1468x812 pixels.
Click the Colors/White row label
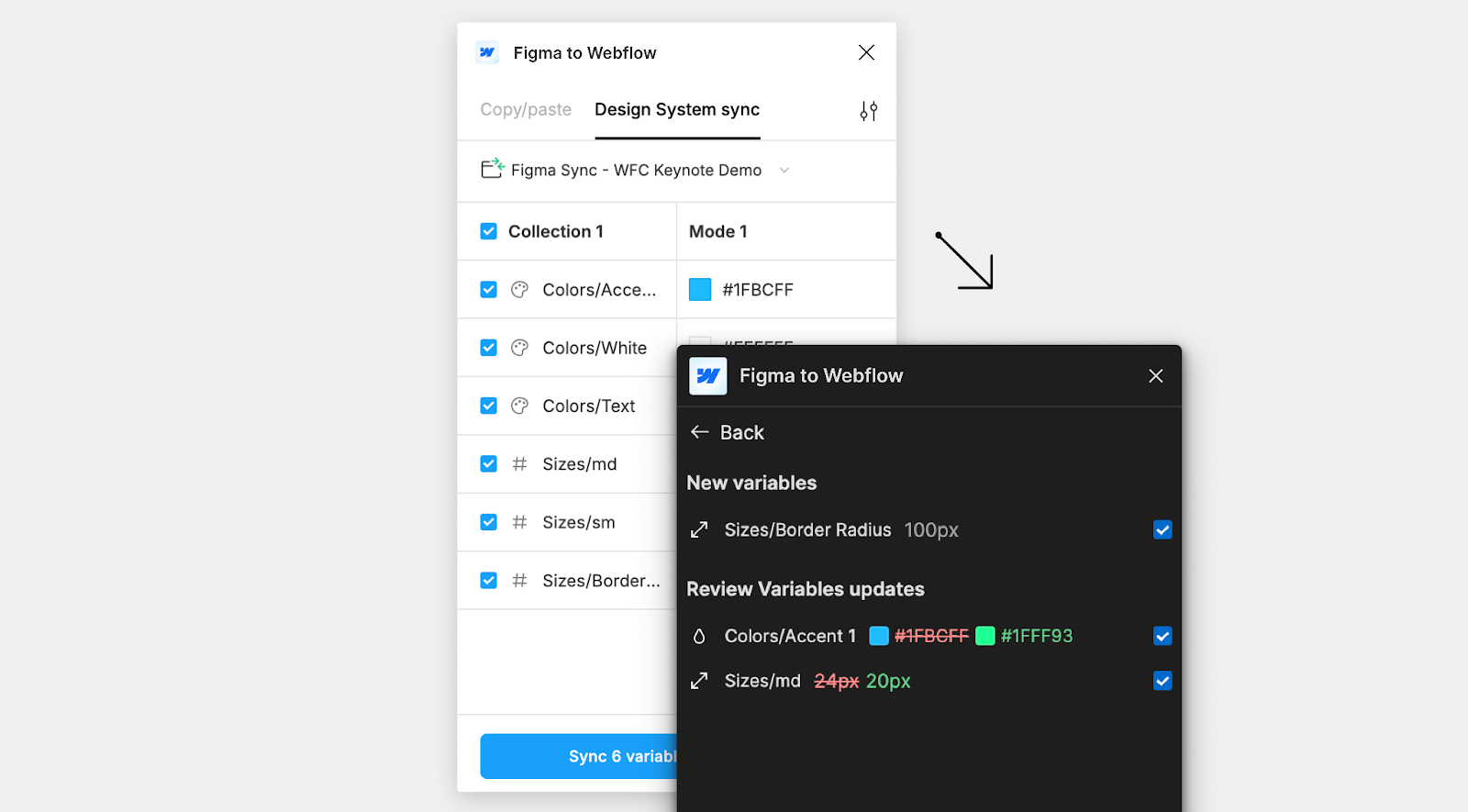tap(595, 348)
